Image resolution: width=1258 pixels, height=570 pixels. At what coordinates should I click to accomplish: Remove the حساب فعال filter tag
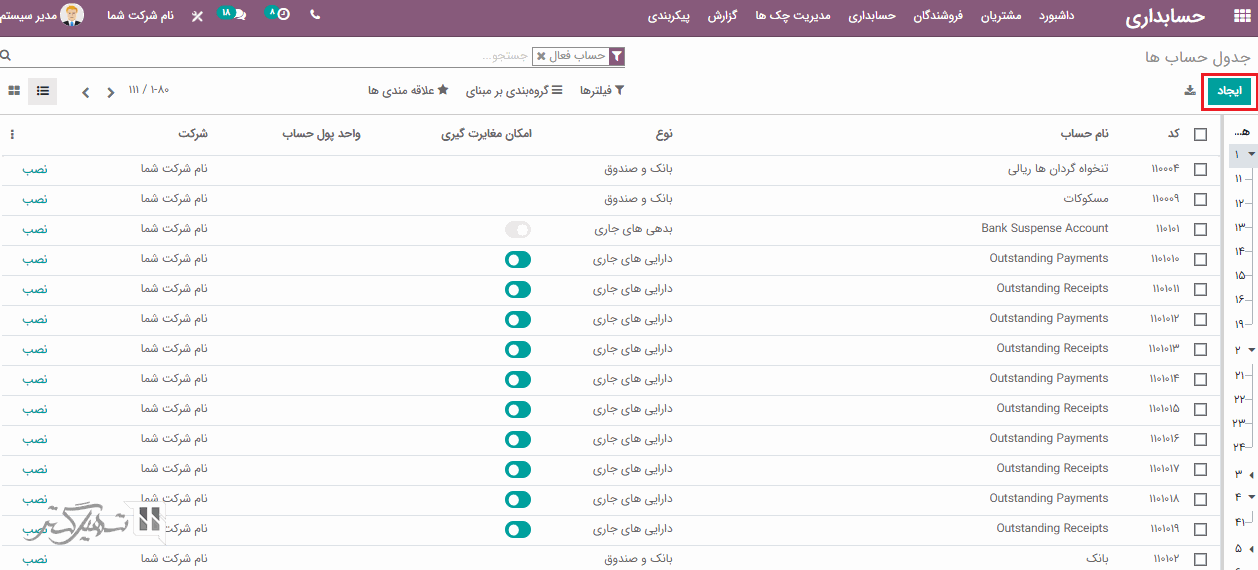pyautogui.click(x=541, y=56)
